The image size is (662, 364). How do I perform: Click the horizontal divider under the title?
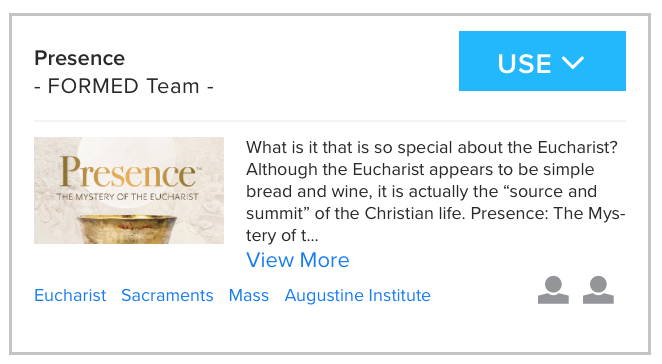330,121
